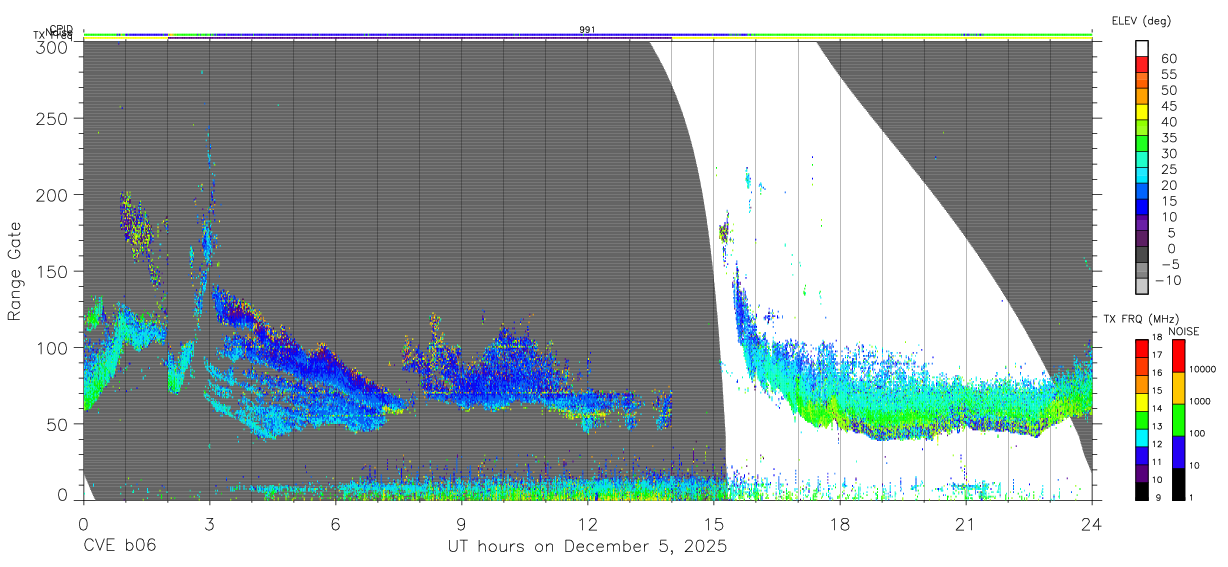Click the cyan swatch in TX FRQ colorbar
The height and width of the screenshot is (567, 1228).
[1142, 436]
